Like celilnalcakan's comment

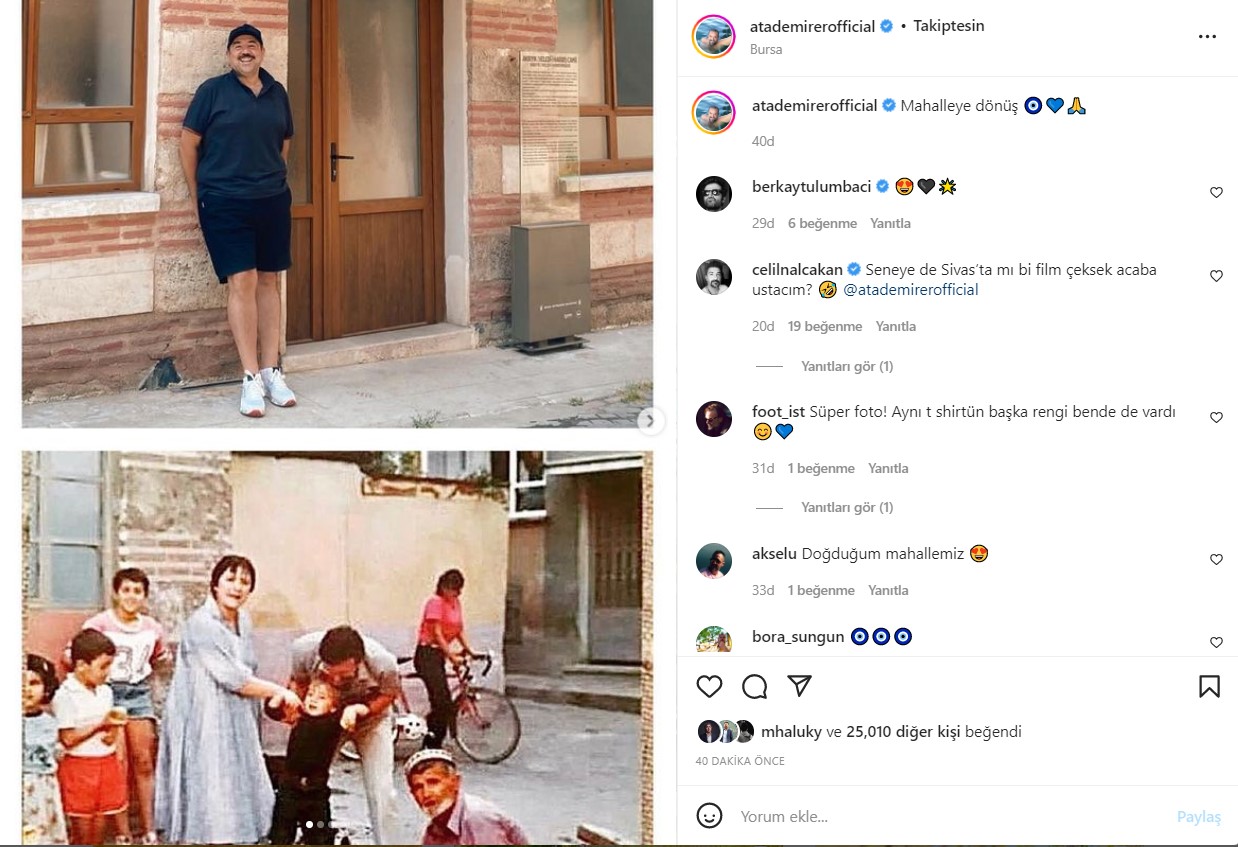(x=1216, y=276)
